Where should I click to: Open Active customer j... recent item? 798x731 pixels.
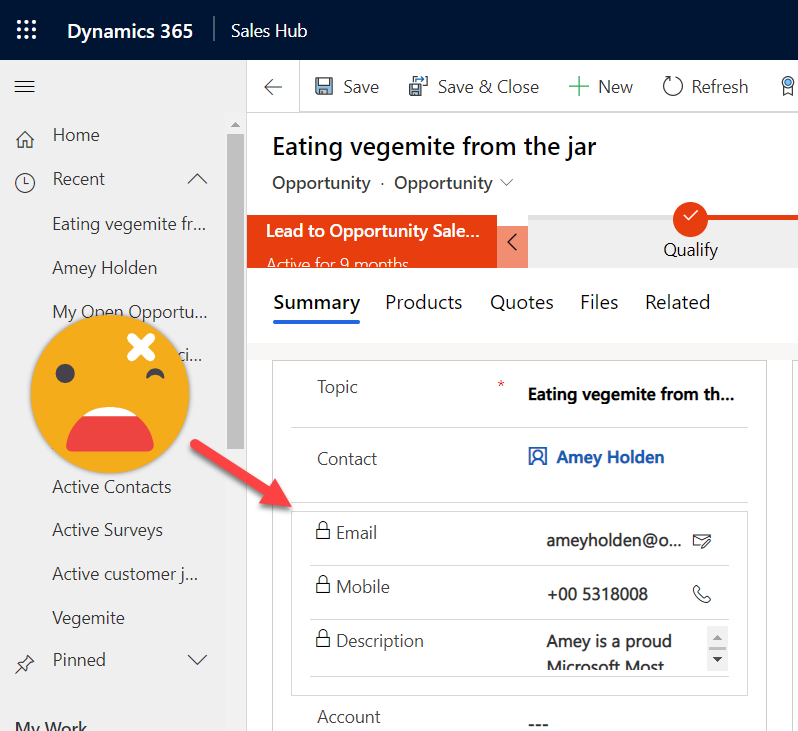coord(125,574)
